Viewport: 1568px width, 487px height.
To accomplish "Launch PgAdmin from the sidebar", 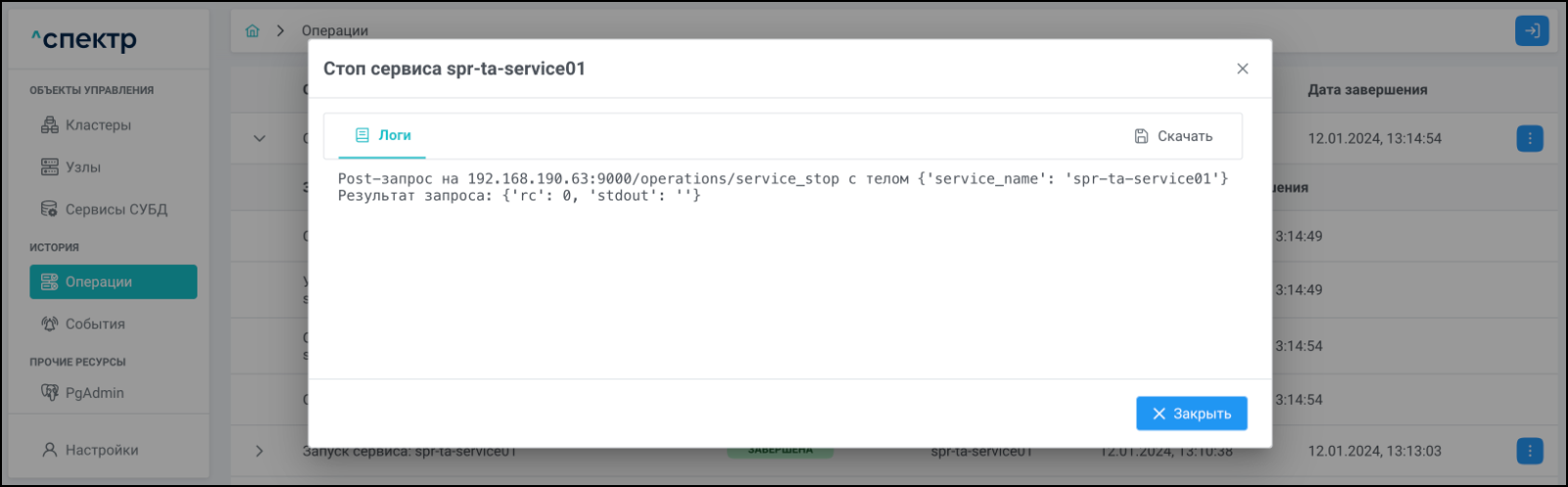I will [94, 393].
